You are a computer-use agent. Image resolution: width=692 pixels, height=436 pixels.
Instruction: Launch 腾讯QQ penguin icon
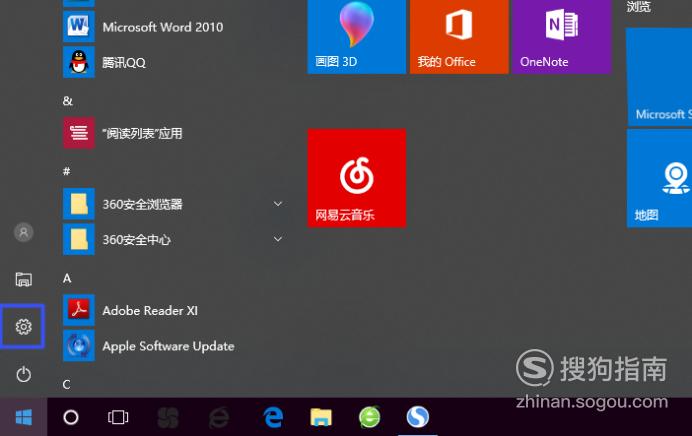(79, 62)
